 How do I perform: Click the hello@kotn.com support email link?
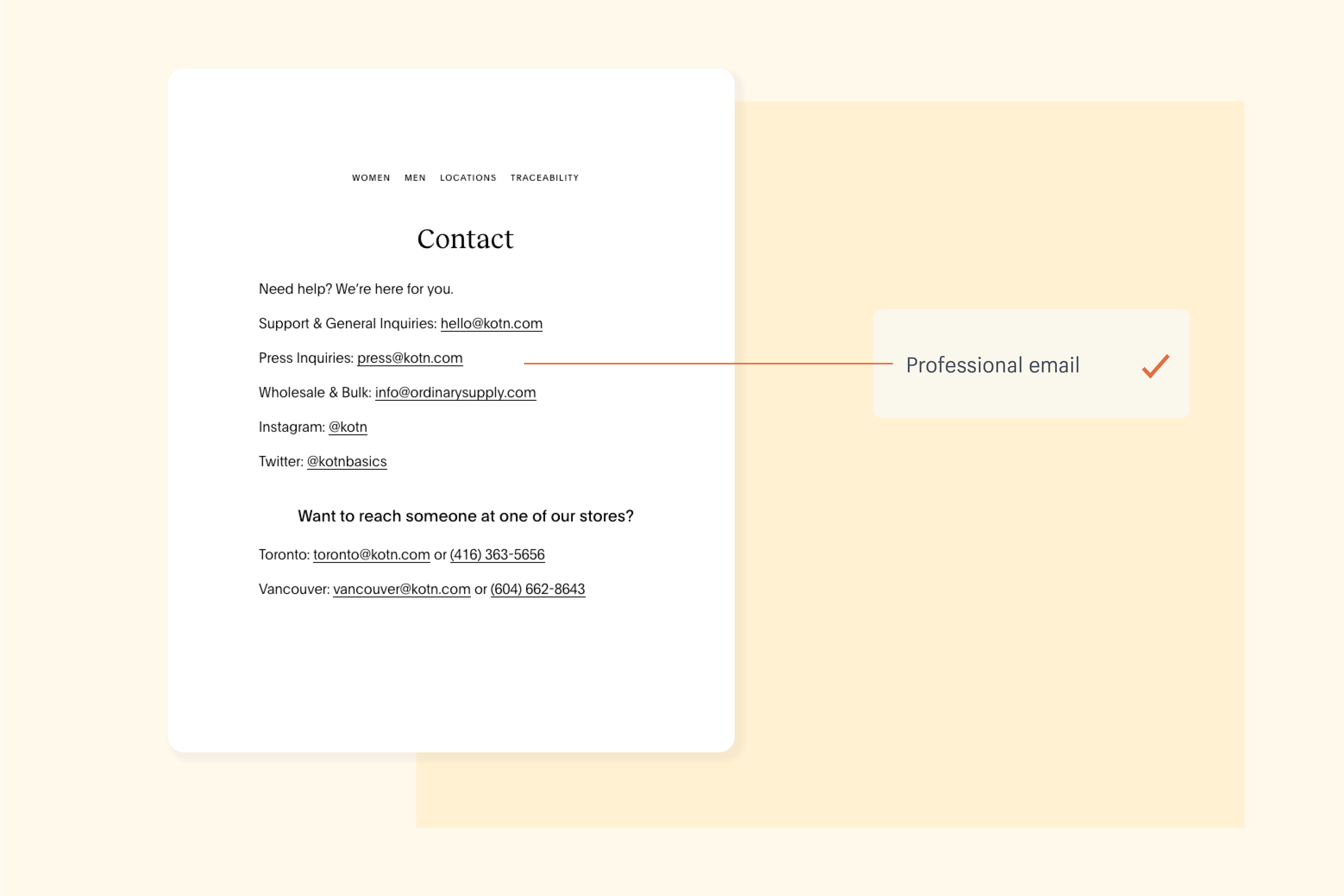tap(491, 323)
